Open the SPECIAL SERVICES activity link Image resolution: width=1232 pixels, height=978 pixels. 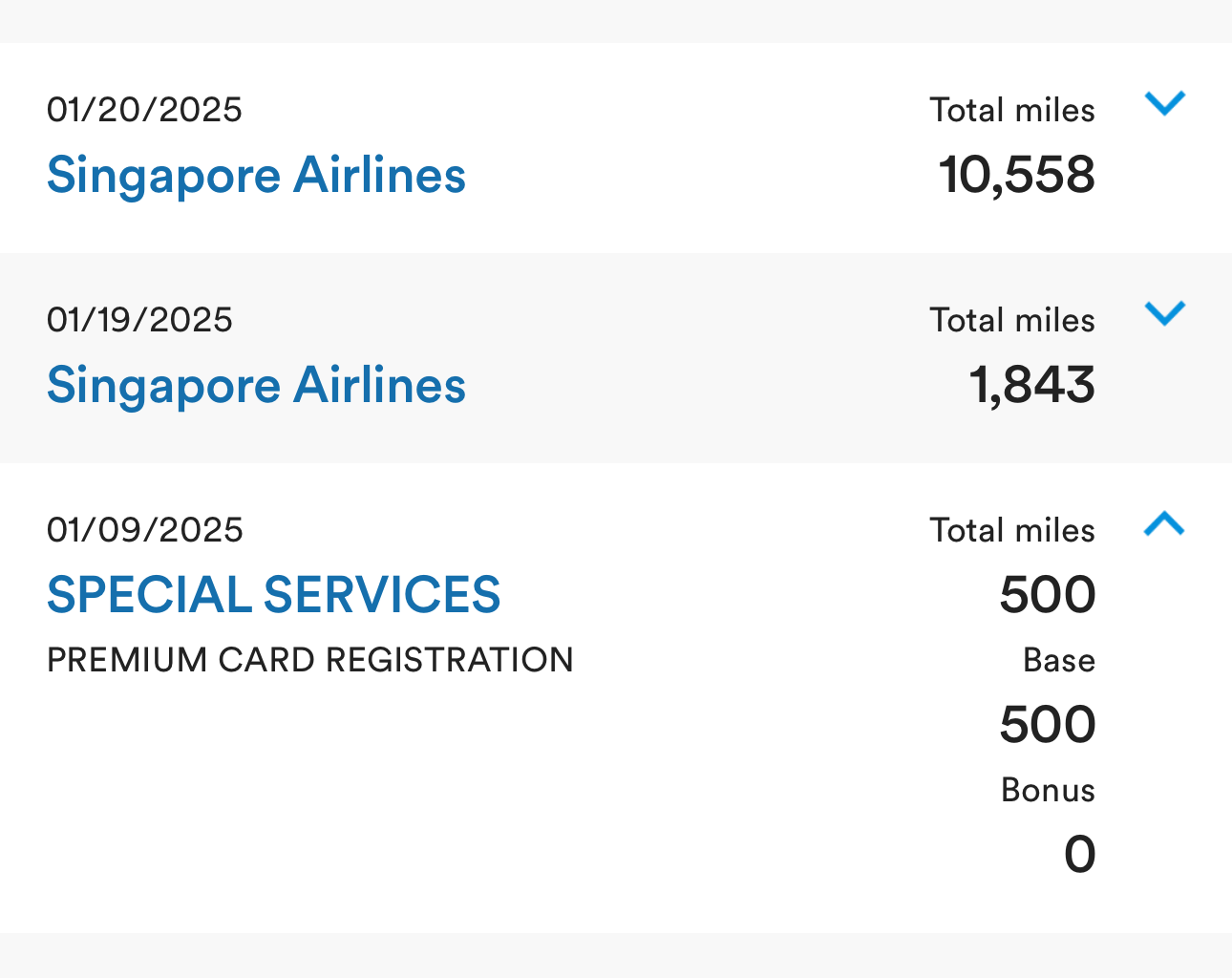click(273, 595)
